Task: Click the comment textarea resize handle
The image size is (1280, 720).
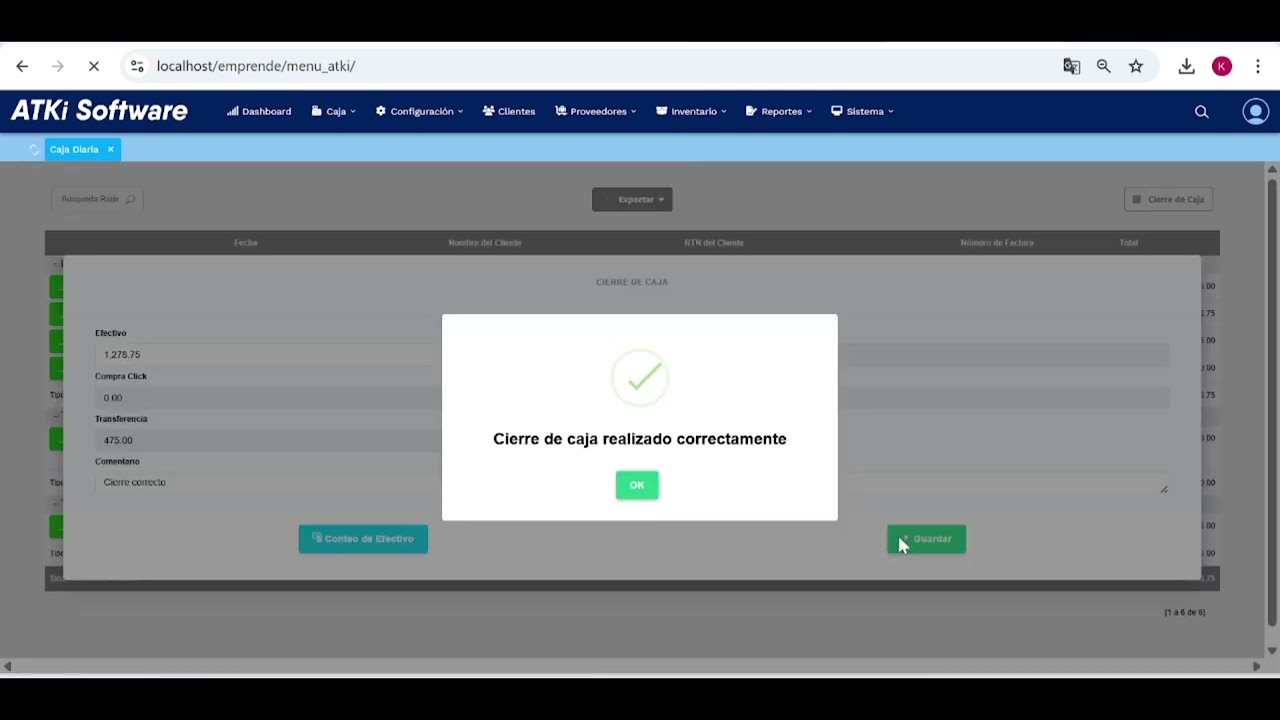Action: pyautogui.click(x=1164, y=489)
